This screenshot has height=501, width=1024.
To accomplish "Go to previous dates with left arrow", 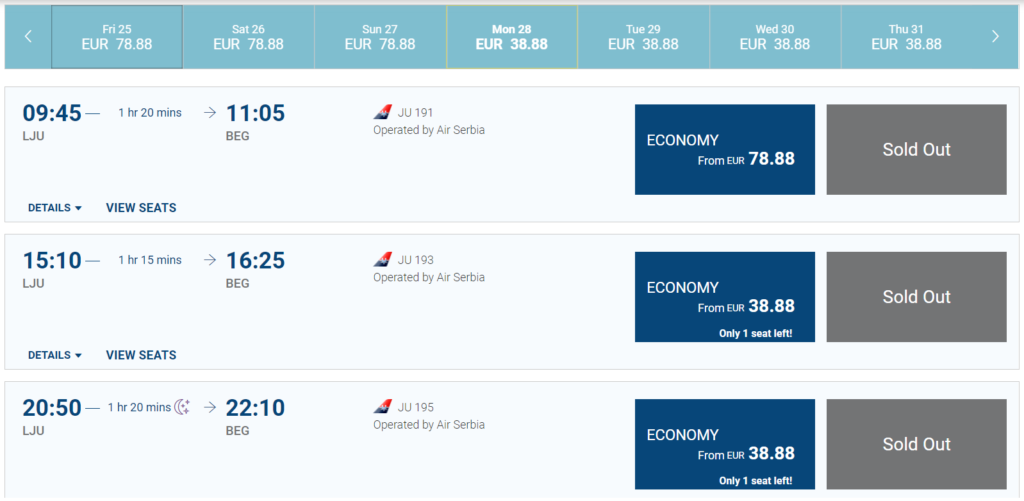I will [x=28, y=36].
